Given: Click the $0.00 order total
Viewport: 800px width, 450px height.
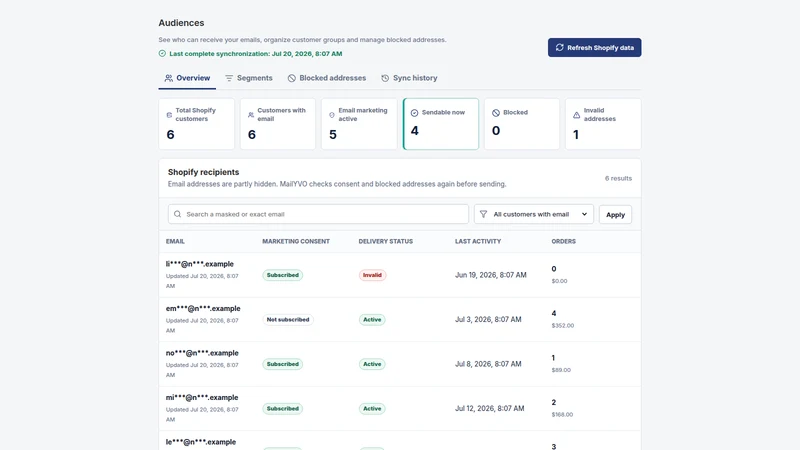Looking at the screenshot, I should click(x=559, y=281).
